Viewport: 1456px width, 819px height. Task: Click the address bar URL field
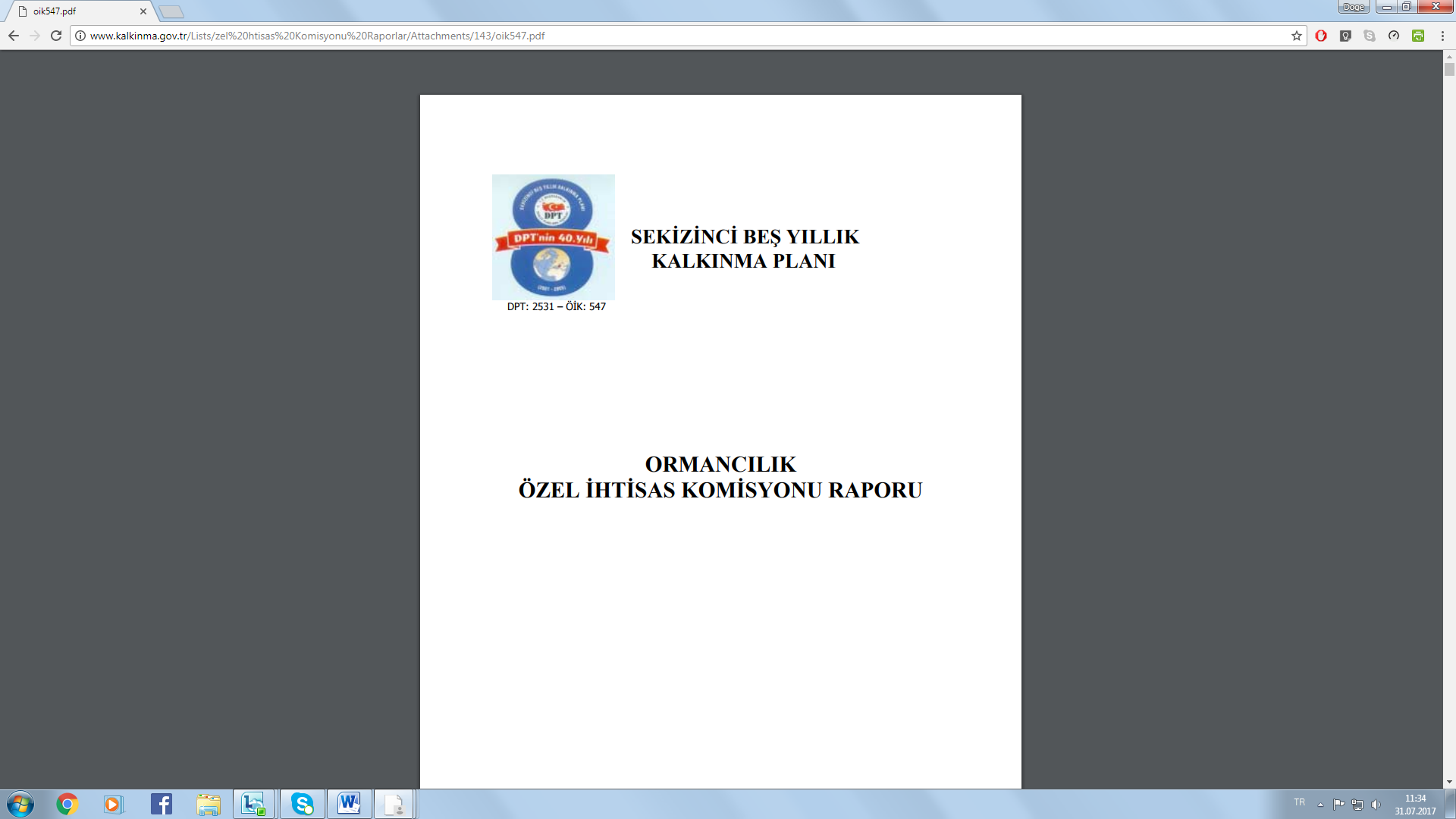682,36
